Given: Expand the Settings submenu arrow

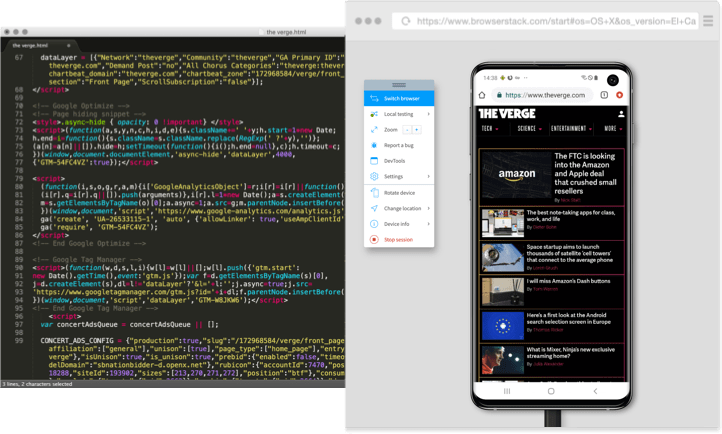Looking at the screenshot, I should (x=428, y=176).
